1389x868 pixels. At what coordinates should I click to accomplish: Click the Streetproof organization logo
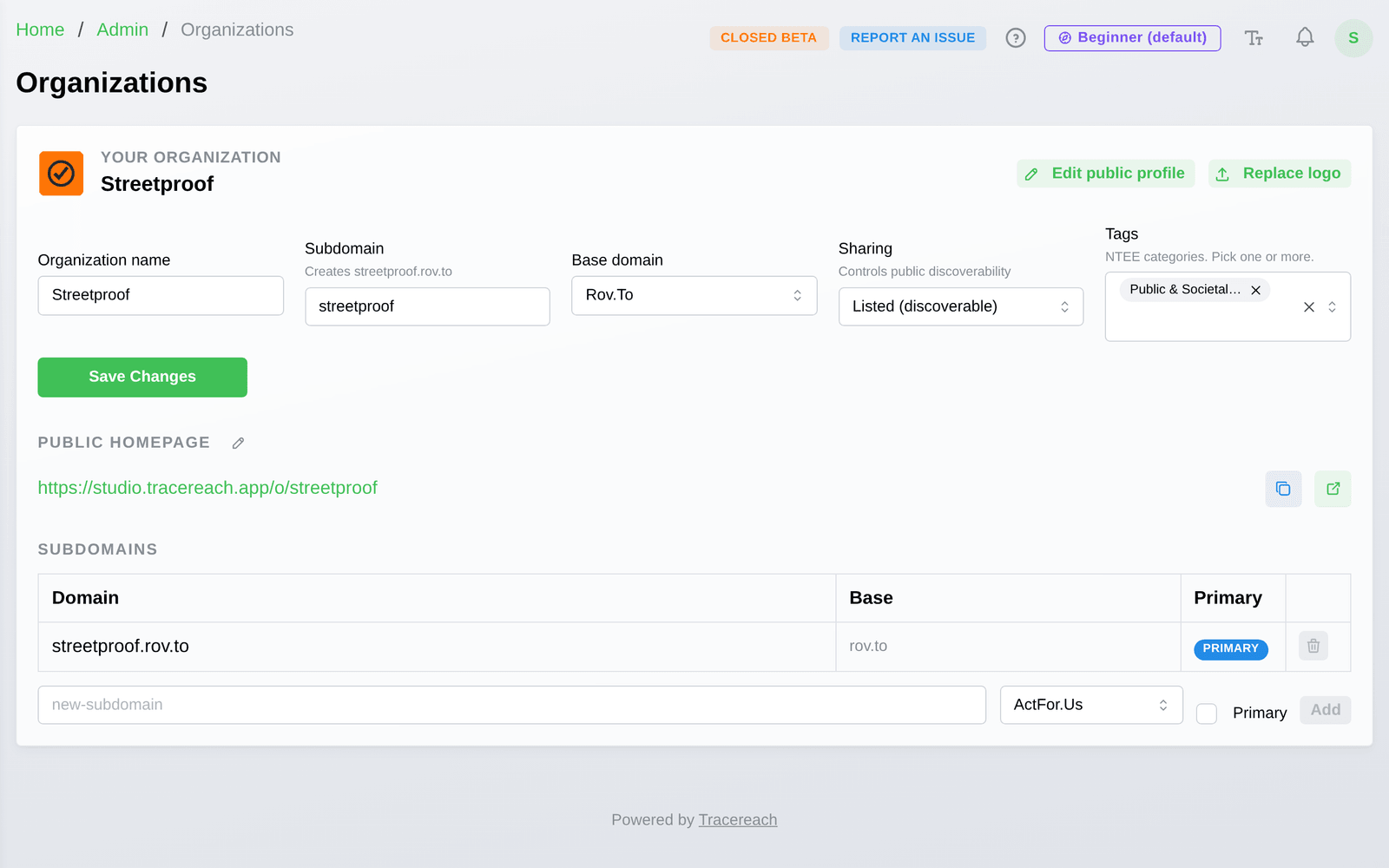point(62,174)
